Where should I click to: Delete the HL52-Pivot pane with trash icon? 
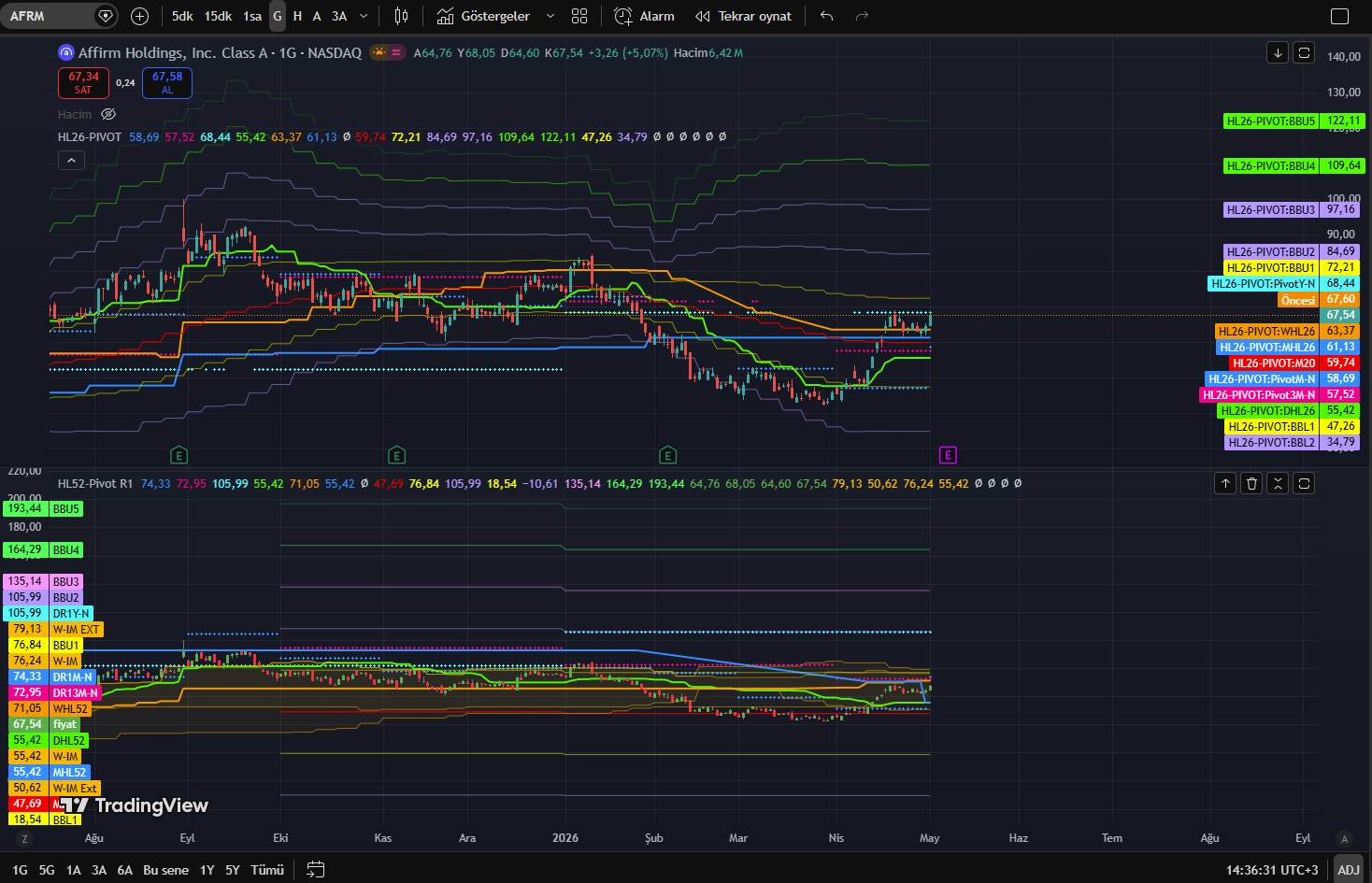click(x=1251, y=483)
